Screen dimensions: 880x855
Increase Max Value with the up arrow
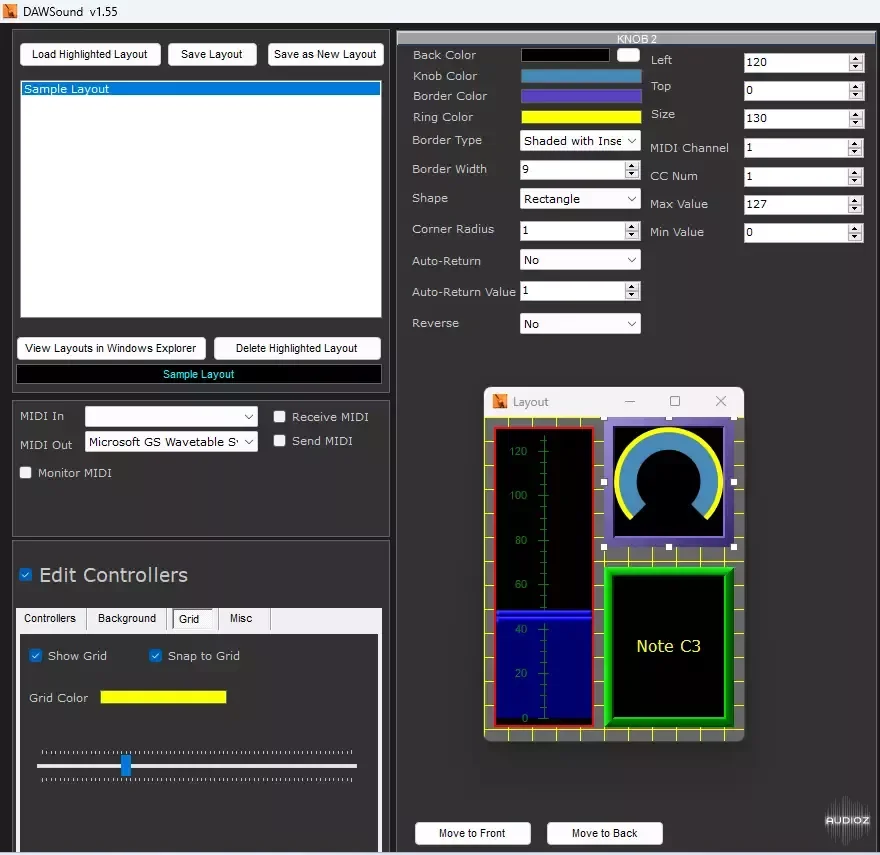click(x=855, y=200)
